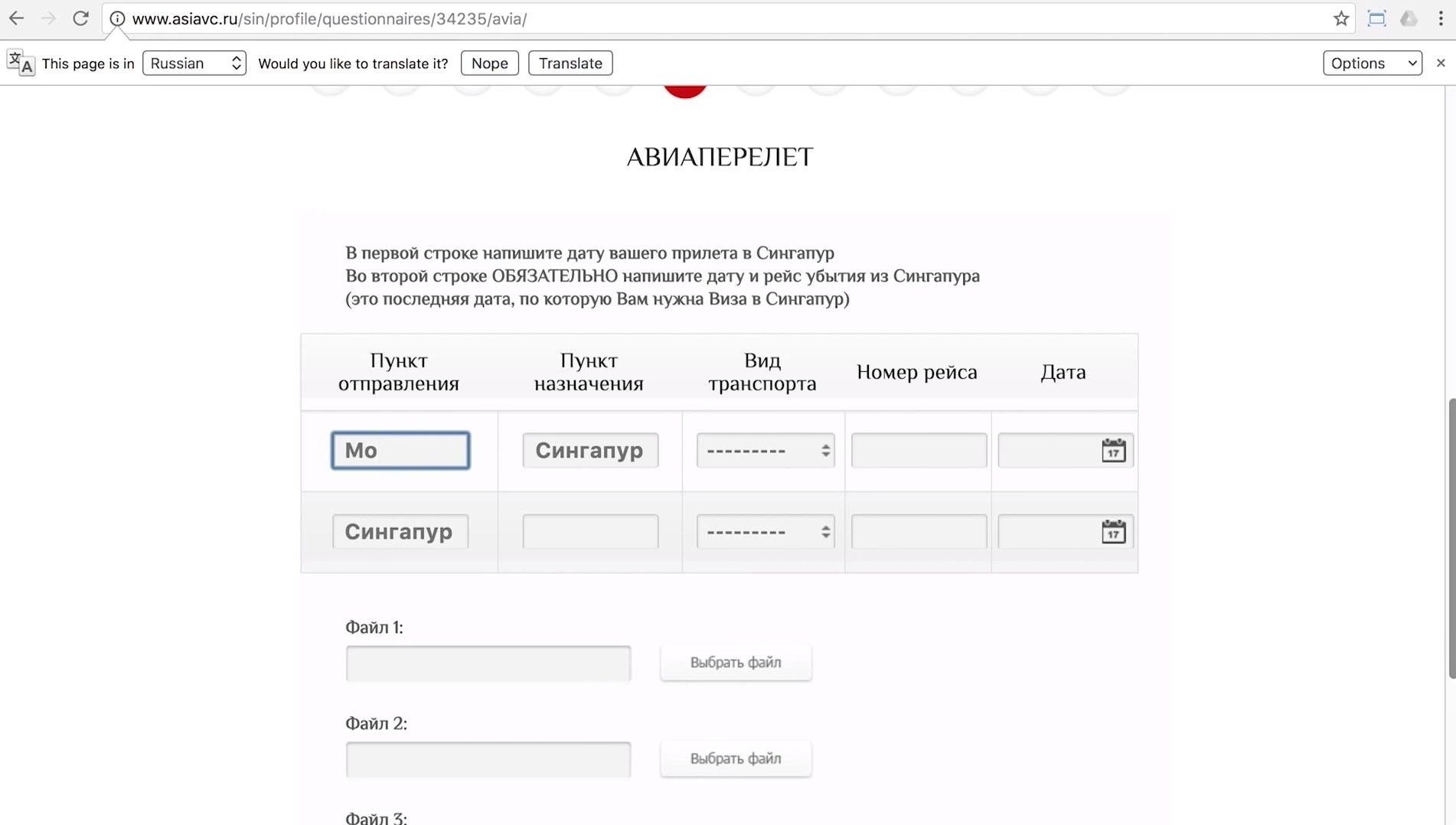
Task: Click the page vertical scrollbar thumb
Action: pos(1451,538)
